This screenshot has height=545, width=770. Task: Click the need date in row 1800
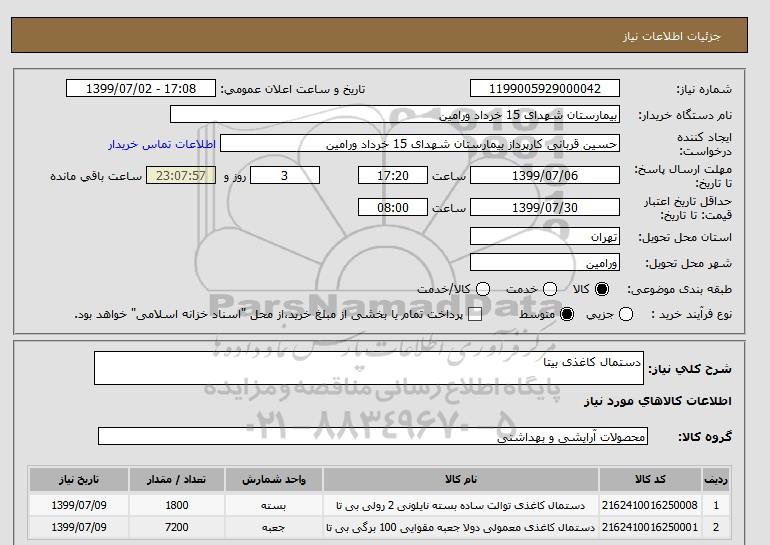click(79, 505)
